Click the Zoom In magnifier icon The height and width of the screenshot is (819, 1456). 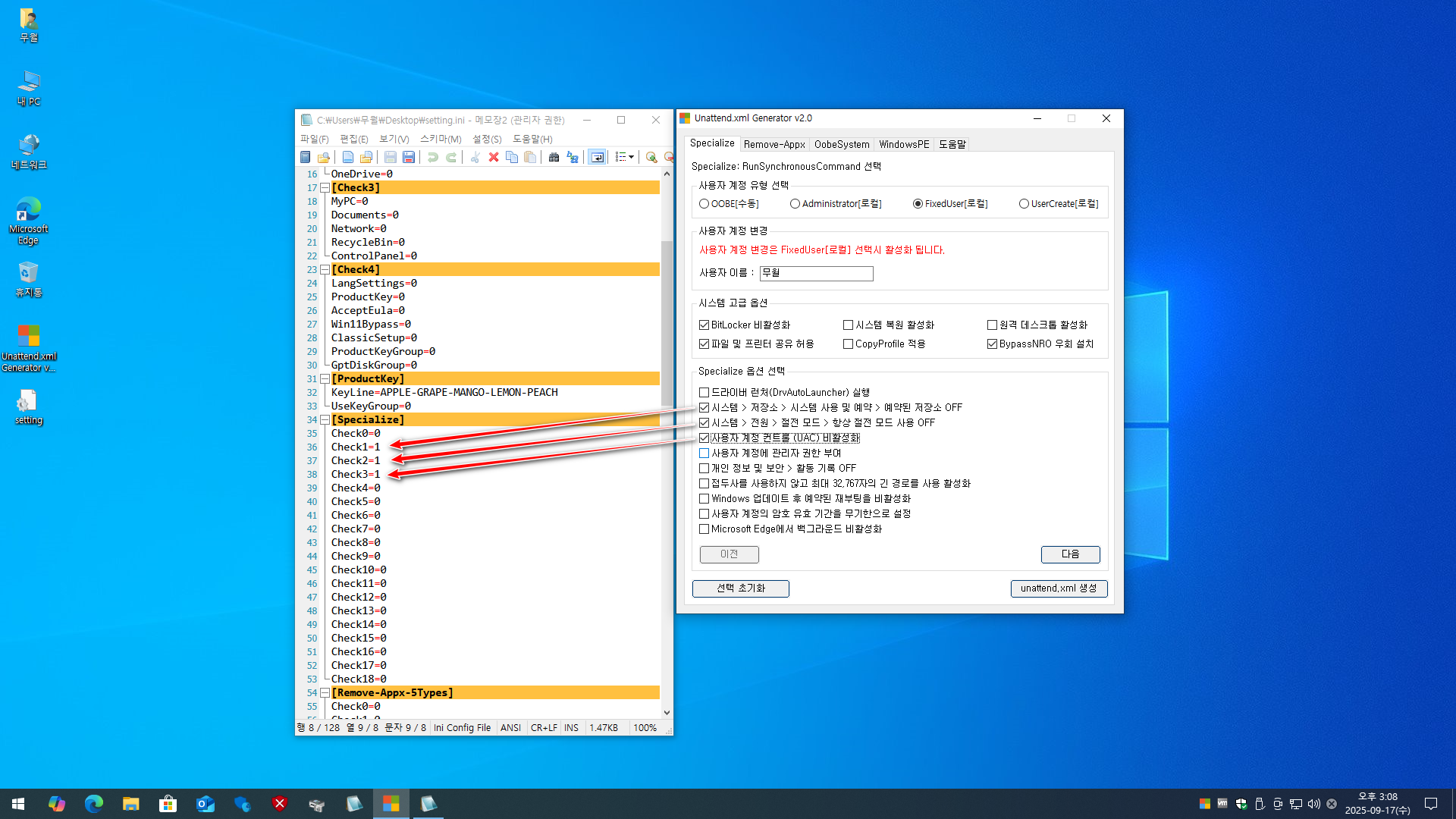[x=651, y=157]
